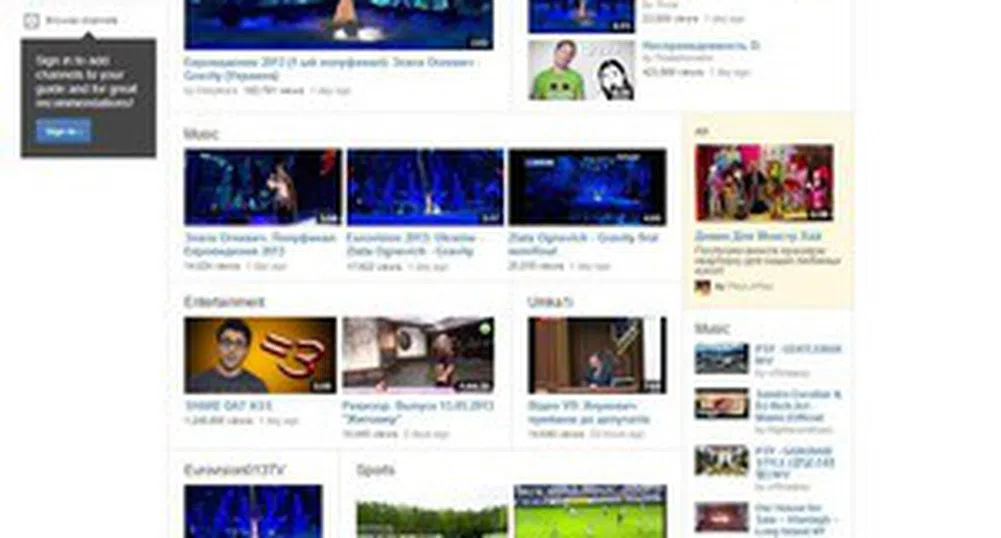The height and width of the screenshot is (538, 1001).
Task: Open the Entertainment section heading
Action: pos(224,301)
